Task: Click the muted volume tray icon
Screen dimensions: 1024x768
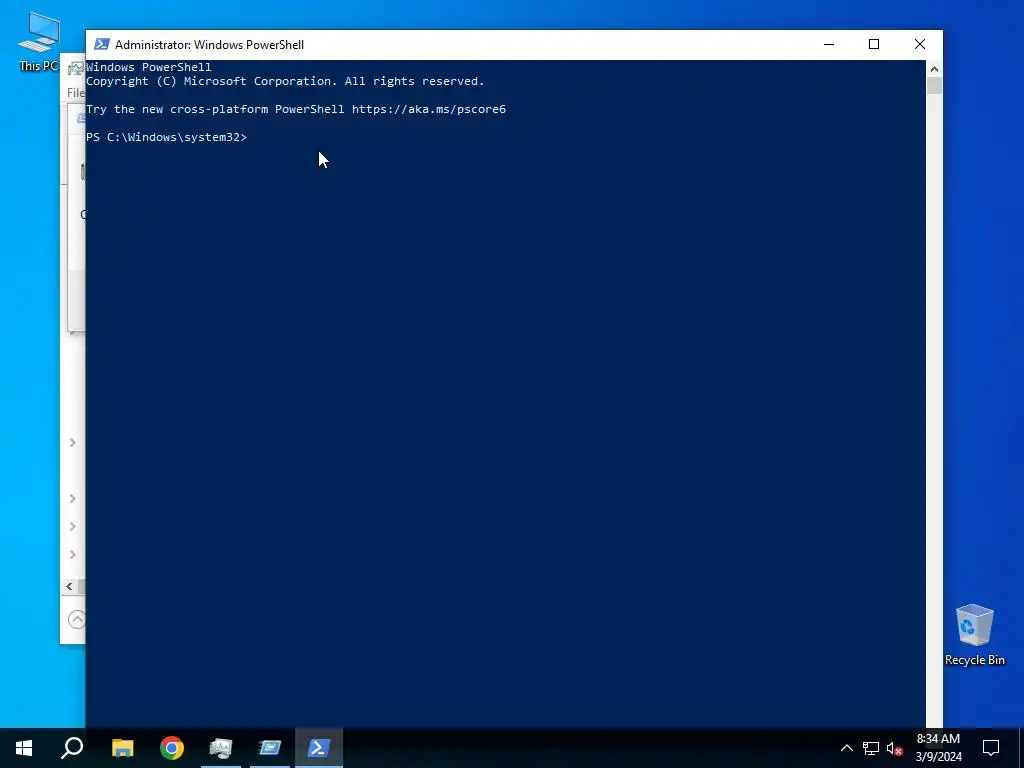Action: (x=895, y=748)
